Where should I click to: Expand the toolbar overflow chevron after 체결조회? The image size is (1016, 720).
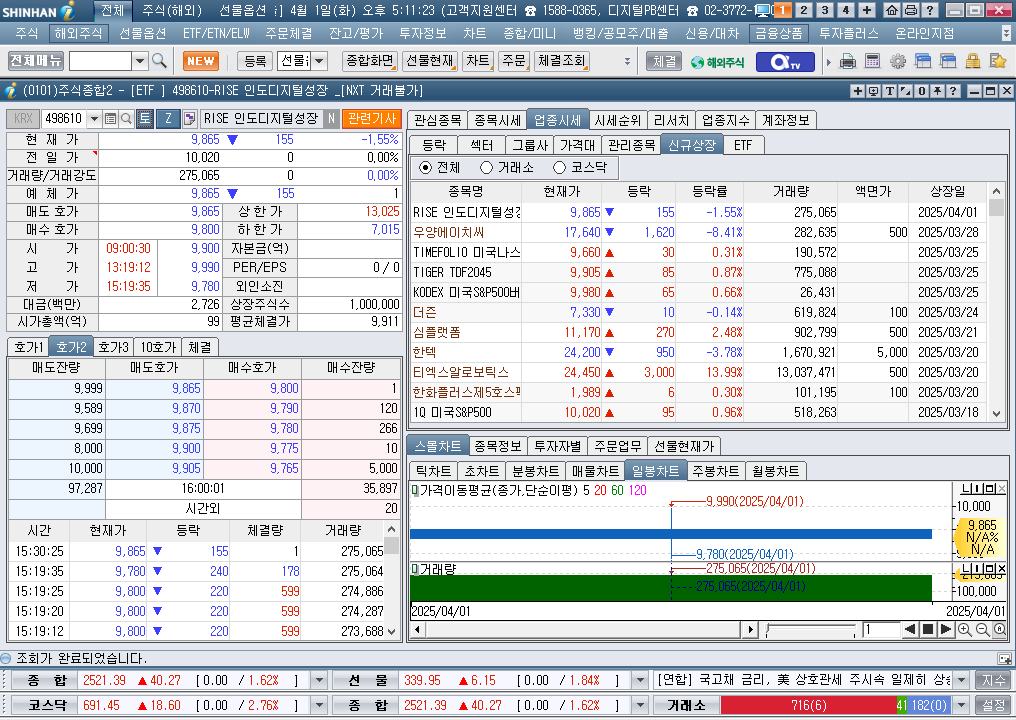(x=627, y=62)
